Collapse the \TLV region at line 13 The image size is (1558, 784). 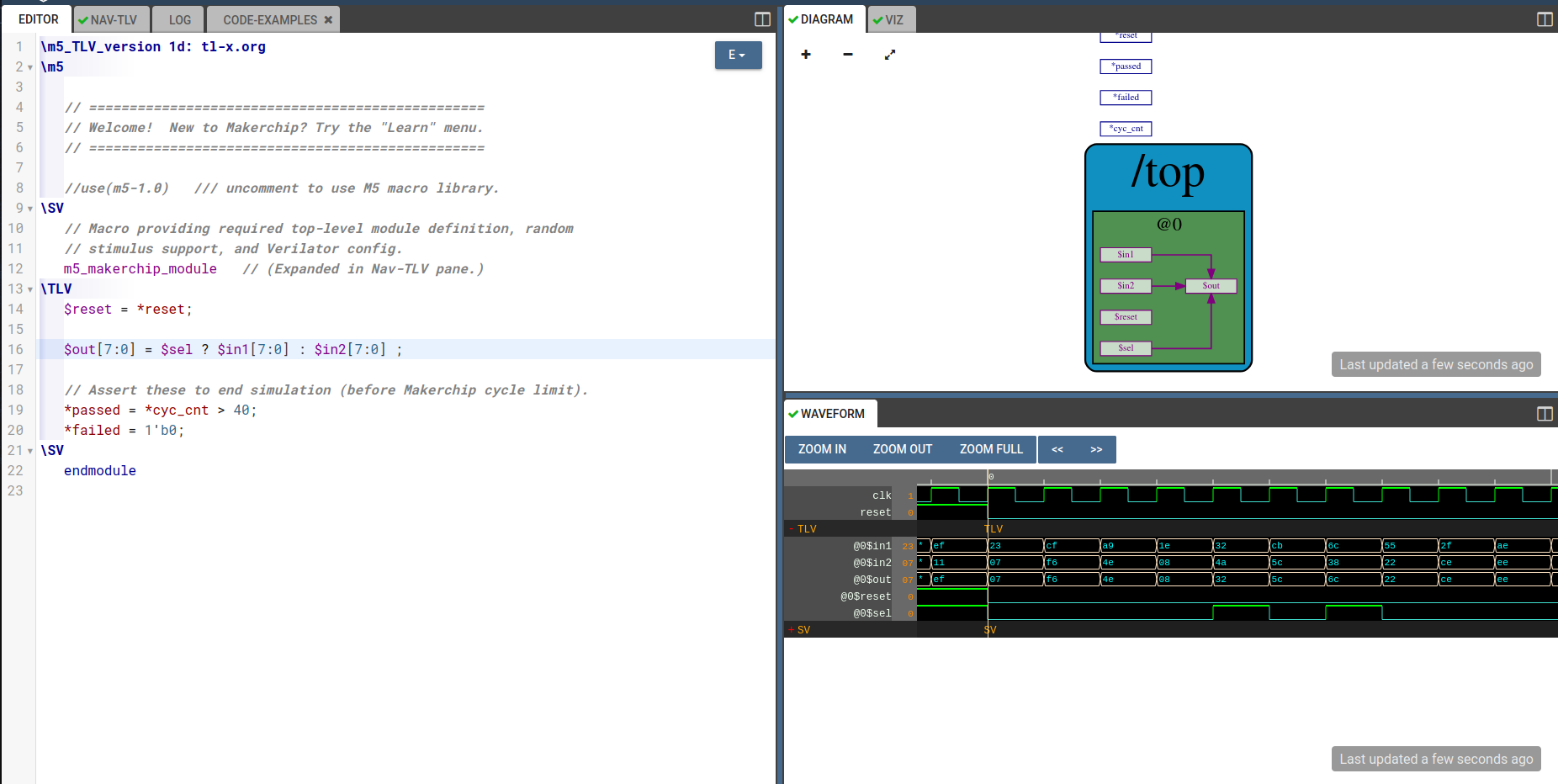30,289
